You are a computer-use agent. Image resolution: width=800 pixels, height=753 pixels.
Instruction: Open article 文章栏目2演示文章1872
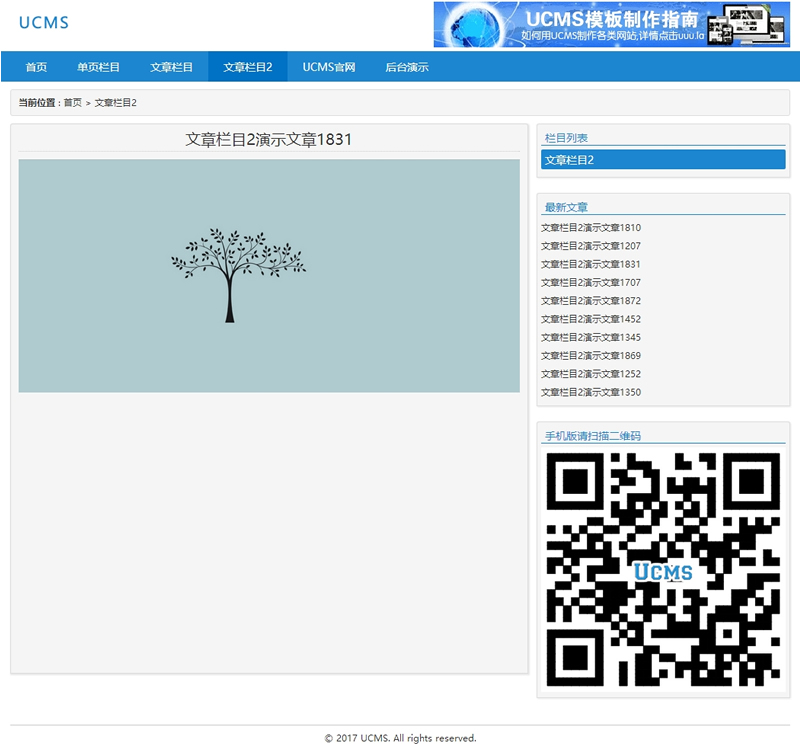591,301
